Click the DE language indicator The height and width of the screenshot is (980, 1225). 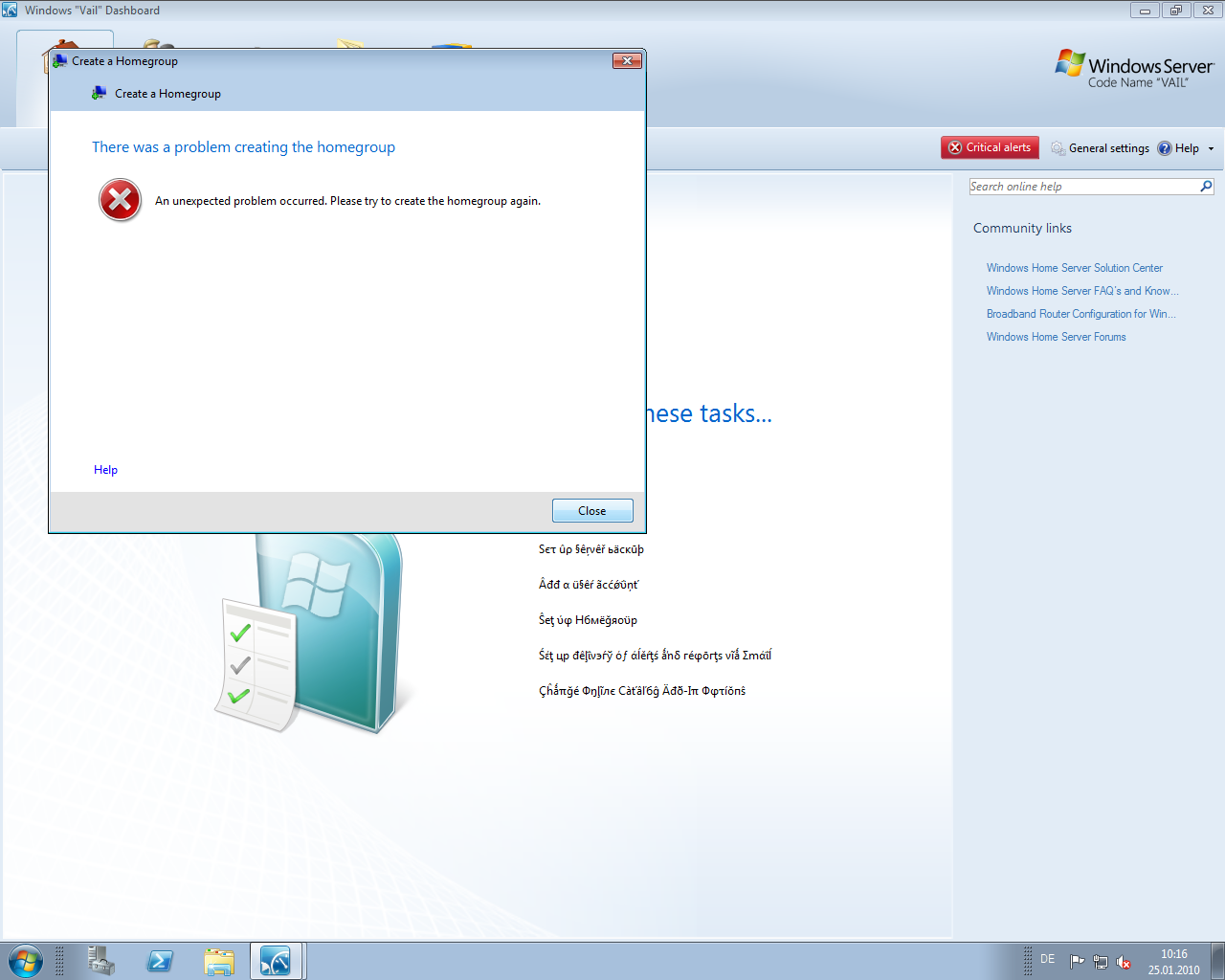point(1048,959)
